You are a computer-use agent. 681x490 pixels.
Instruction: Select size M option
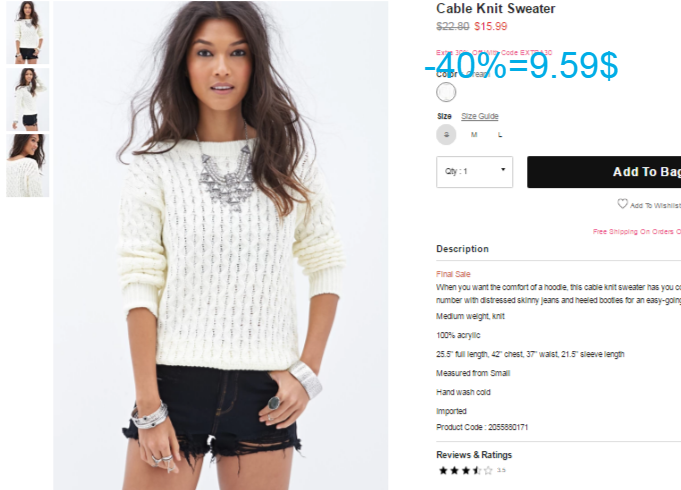tap(474, 135)
